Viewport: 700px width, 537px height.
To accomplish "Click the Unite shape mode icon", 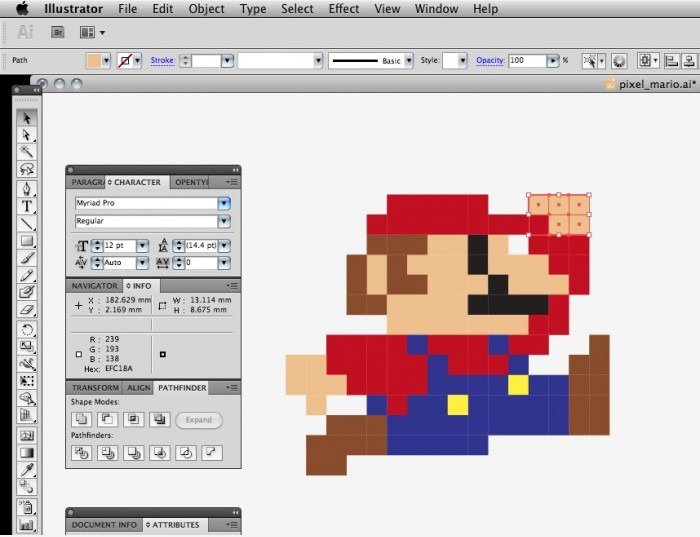I will (x=81, y=419).
